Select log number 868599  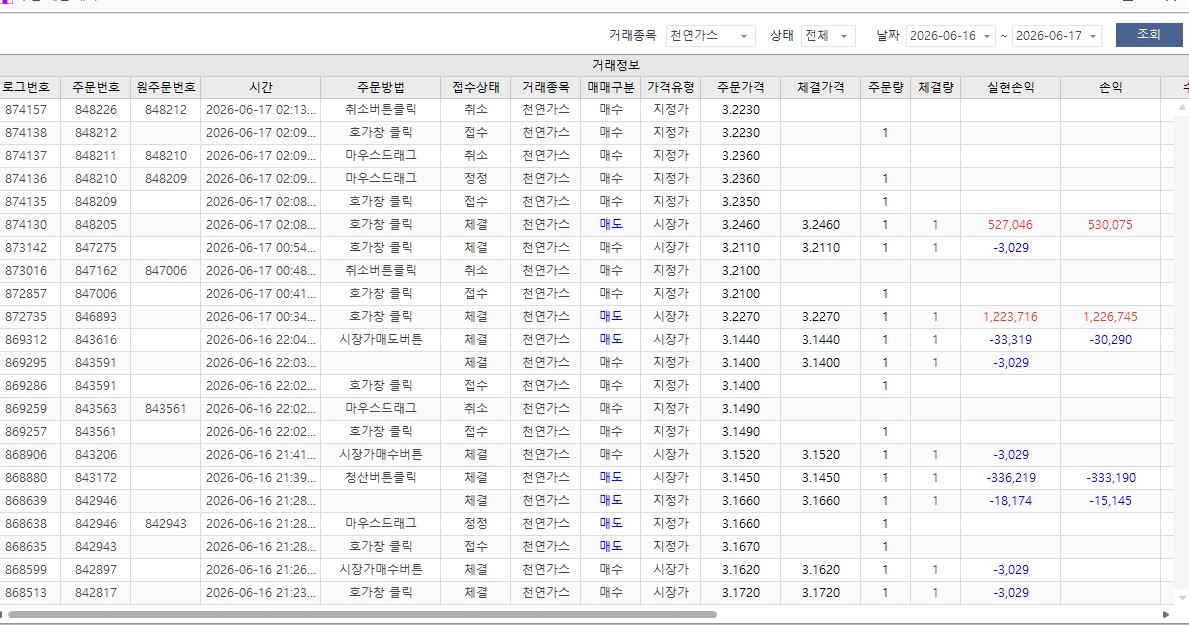click(x=26, y=570)
